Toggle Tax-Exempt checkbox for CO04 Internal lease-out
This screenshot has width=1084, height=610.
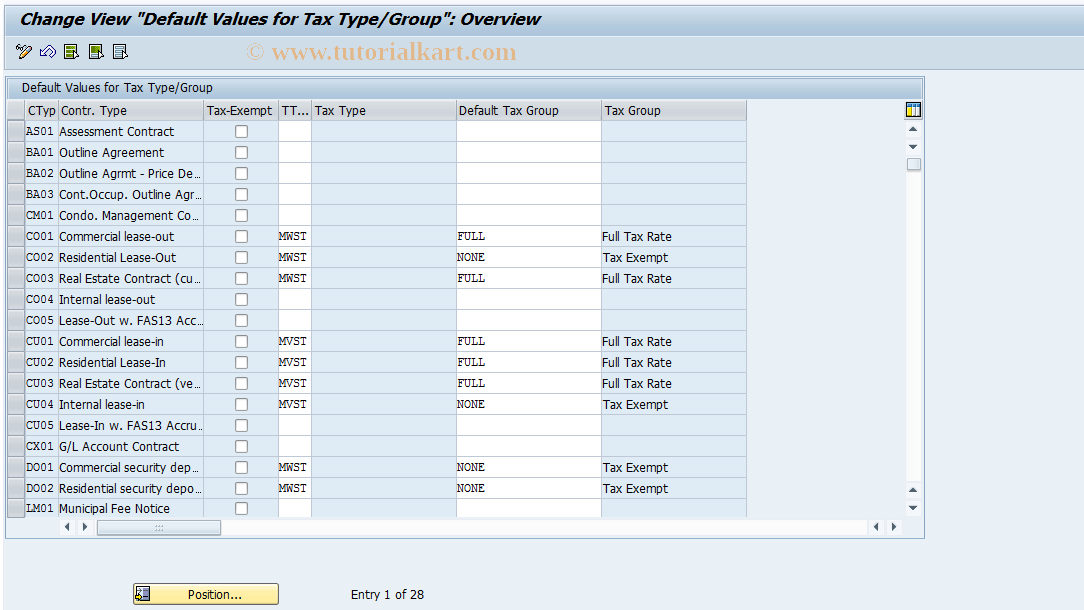click(241, 299)
